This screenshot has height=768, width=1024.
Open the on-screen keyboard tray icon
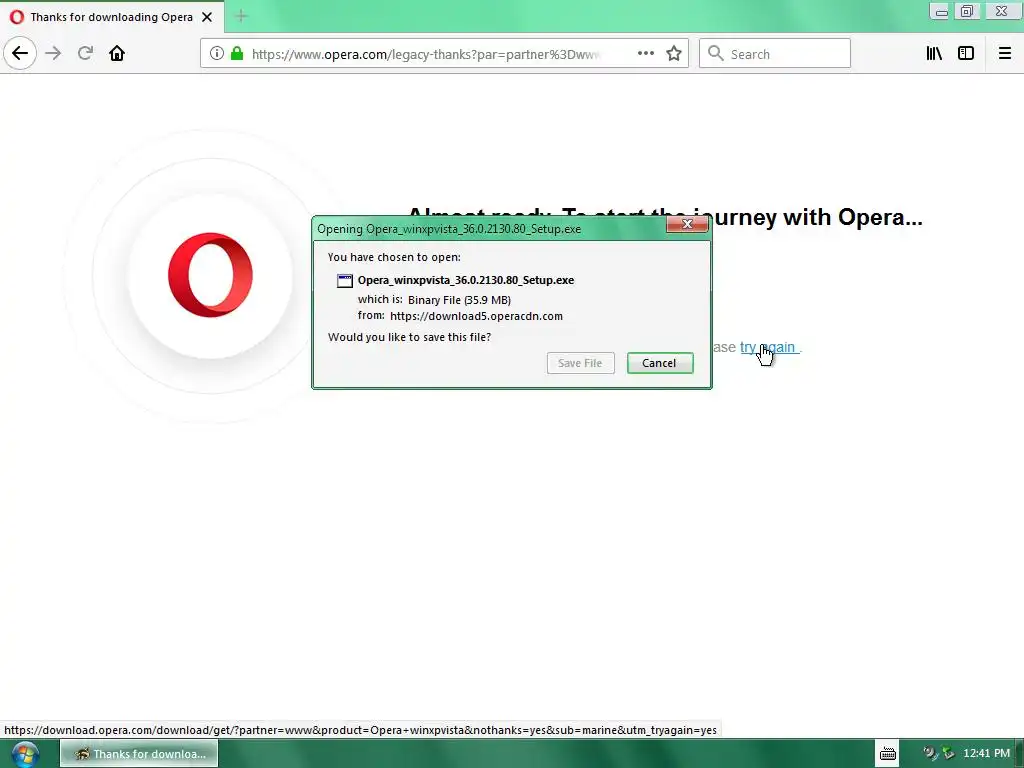coord(888,754)
